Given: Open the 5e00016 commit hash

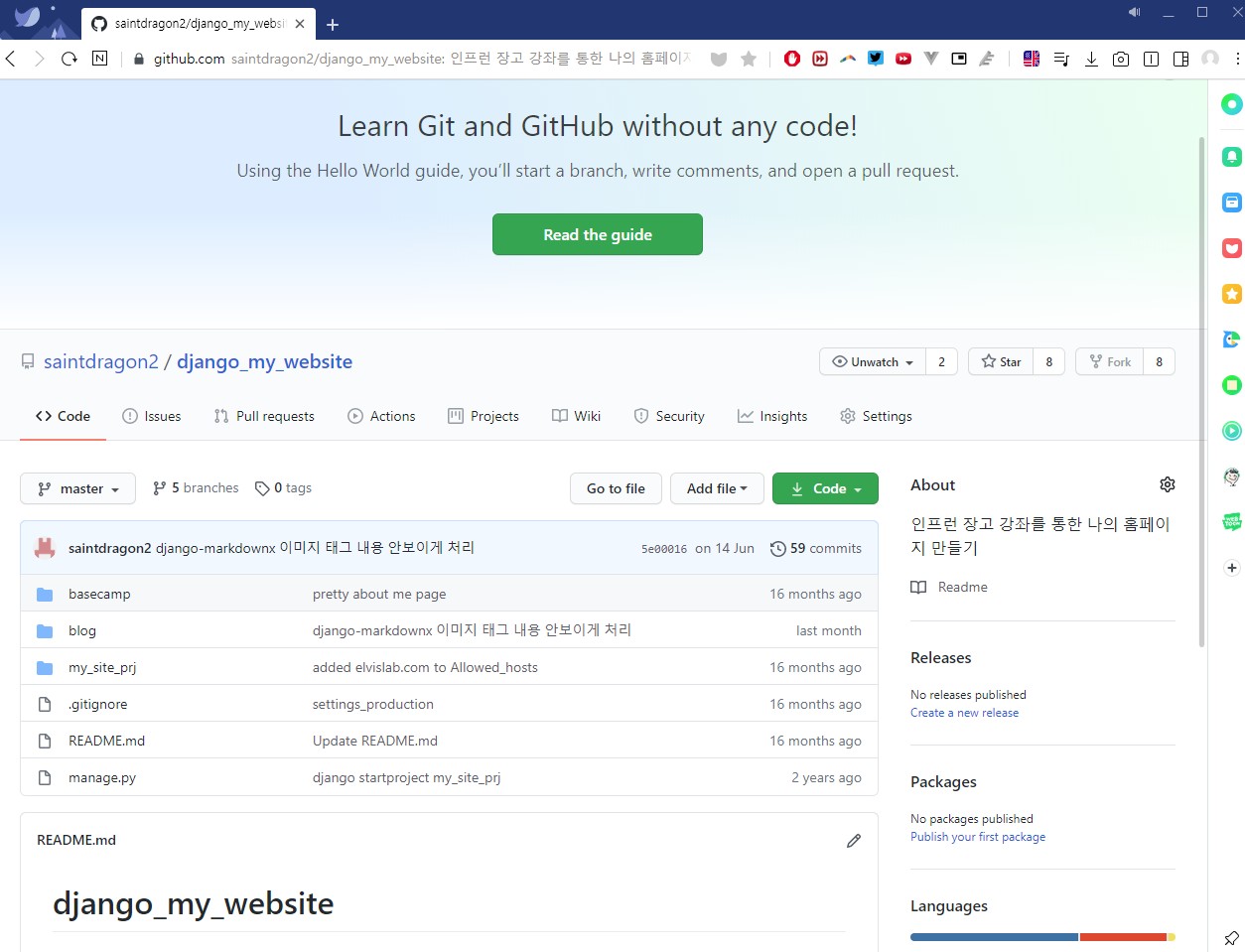Looking at the screenshot, I should tap(664, 549).
